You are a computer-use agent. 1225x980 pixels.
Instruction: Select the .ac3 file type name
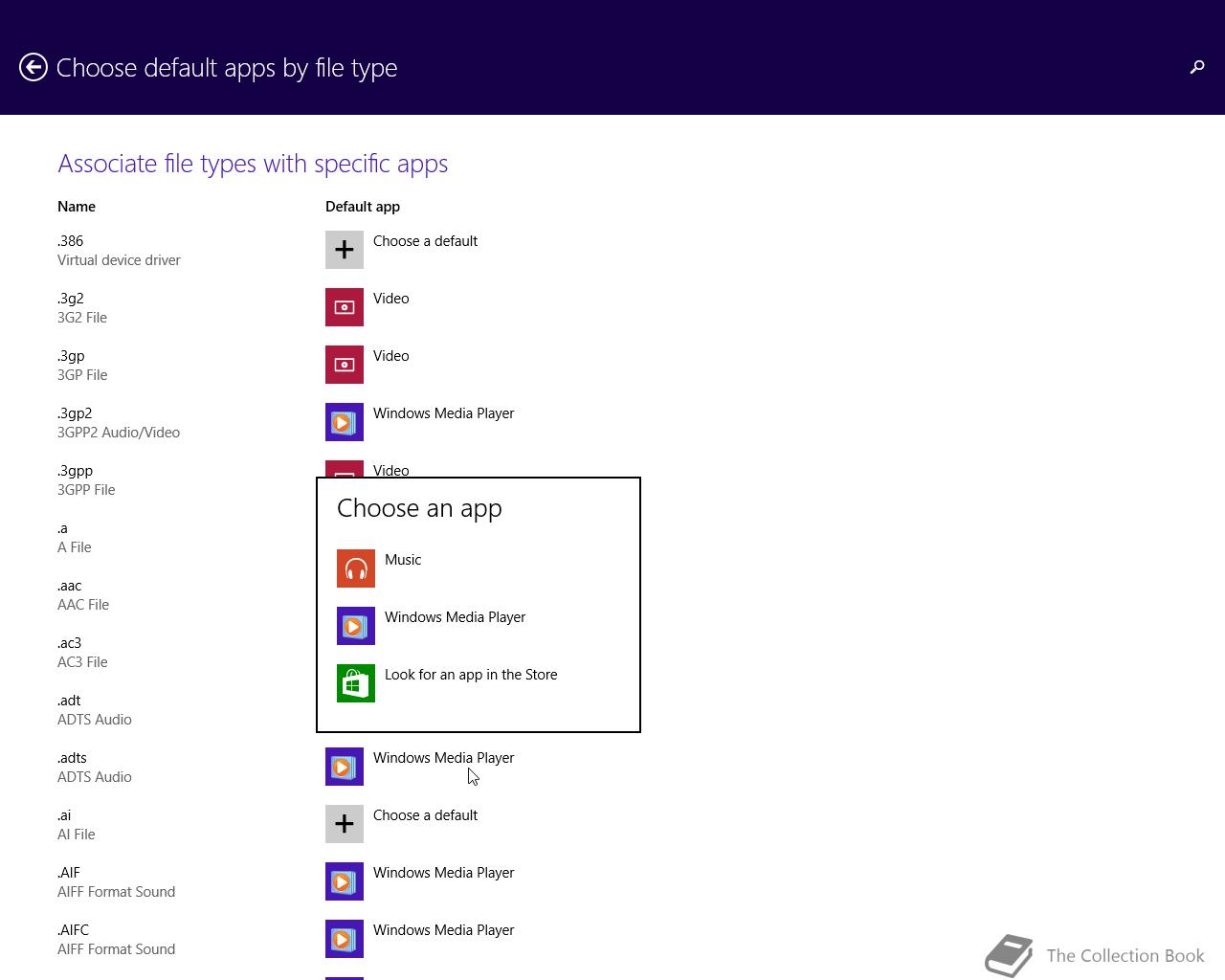click(69, 643)
